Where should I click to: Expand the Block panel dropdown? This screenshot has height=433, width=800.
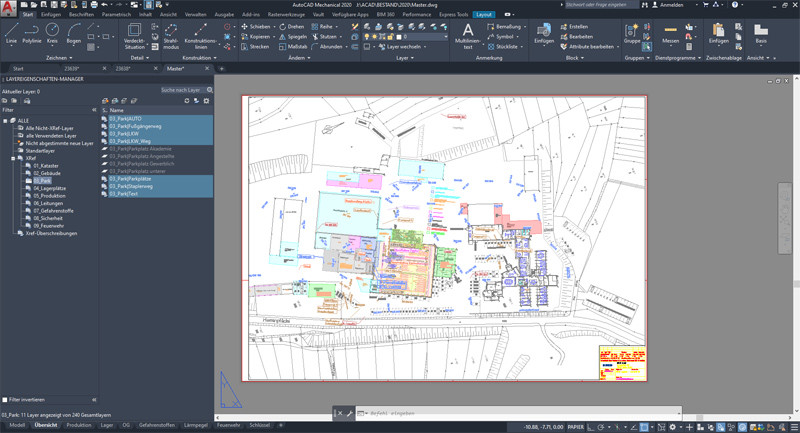pos(574,58)
